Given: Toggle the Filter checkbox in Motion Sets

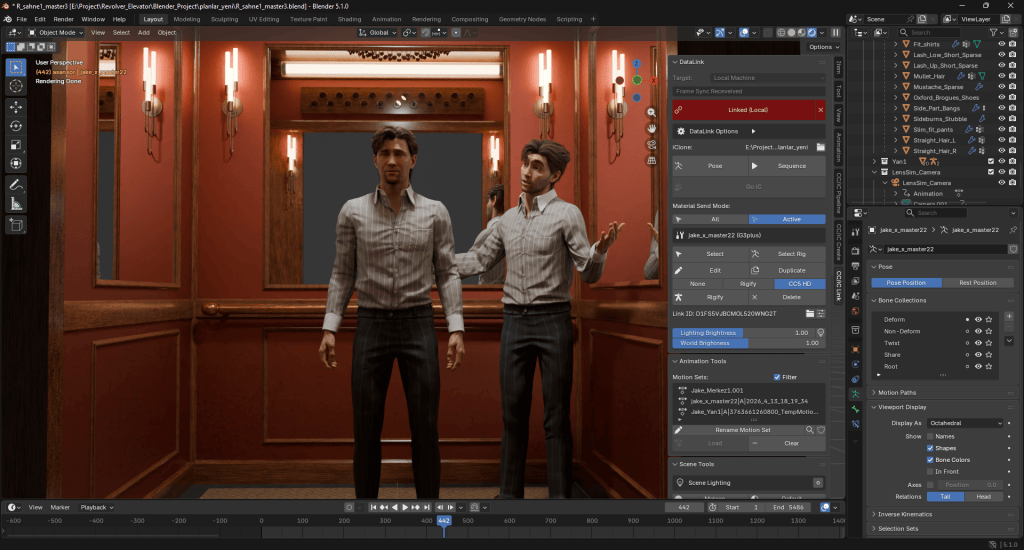Looking at the screenshot, I should pos(776,377).
